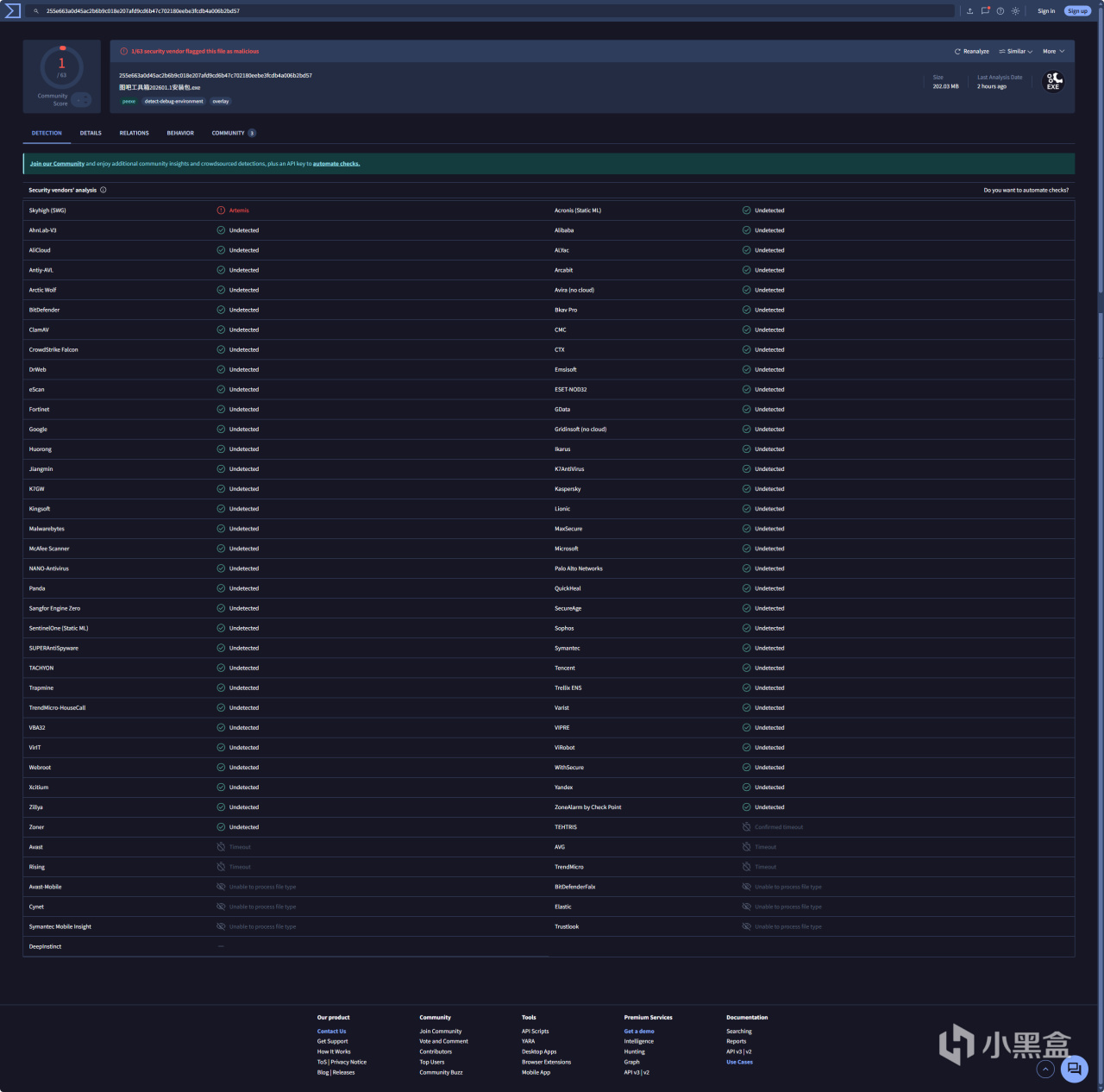The image size is (1104, 1092).
Task: Switch to the Details tab
Action: (x=91, y=133)
